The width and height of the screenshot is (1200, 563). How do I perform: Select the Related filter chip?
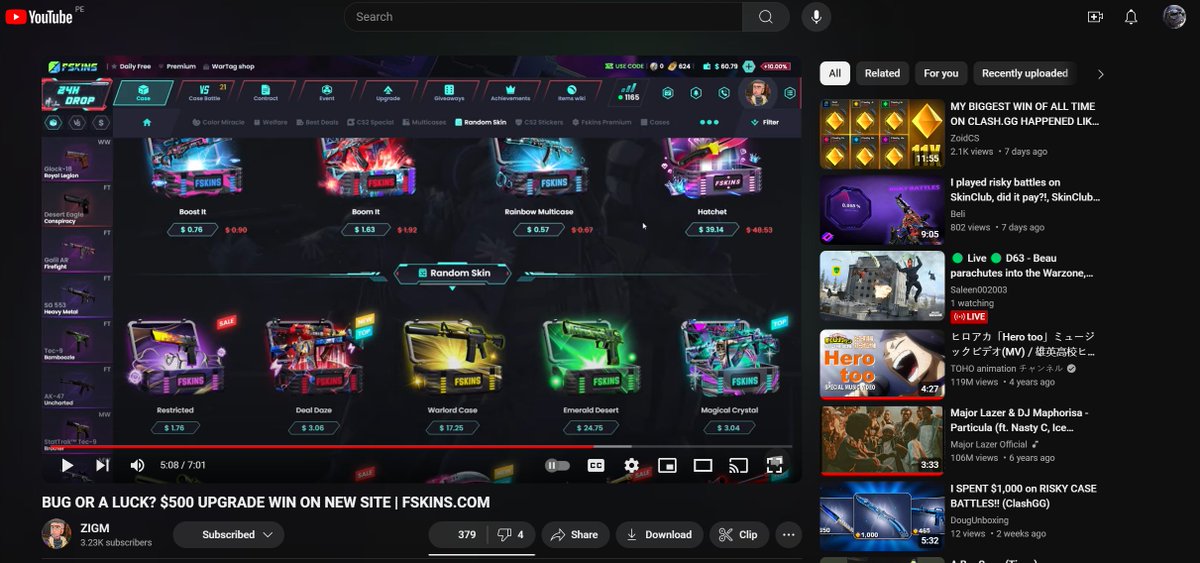pos(882,73)
